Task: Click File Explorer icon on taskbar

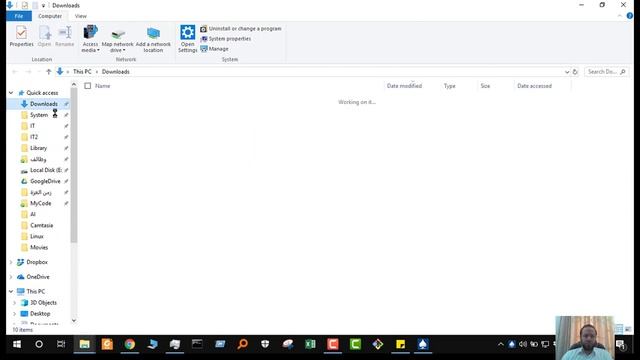Action: [84, 344]
